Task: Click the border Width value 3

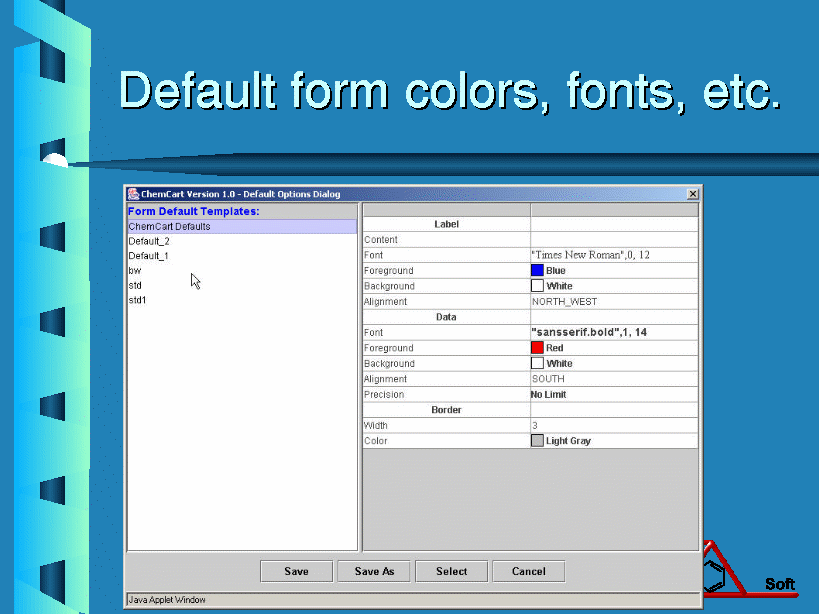Action: click(535, 426)
